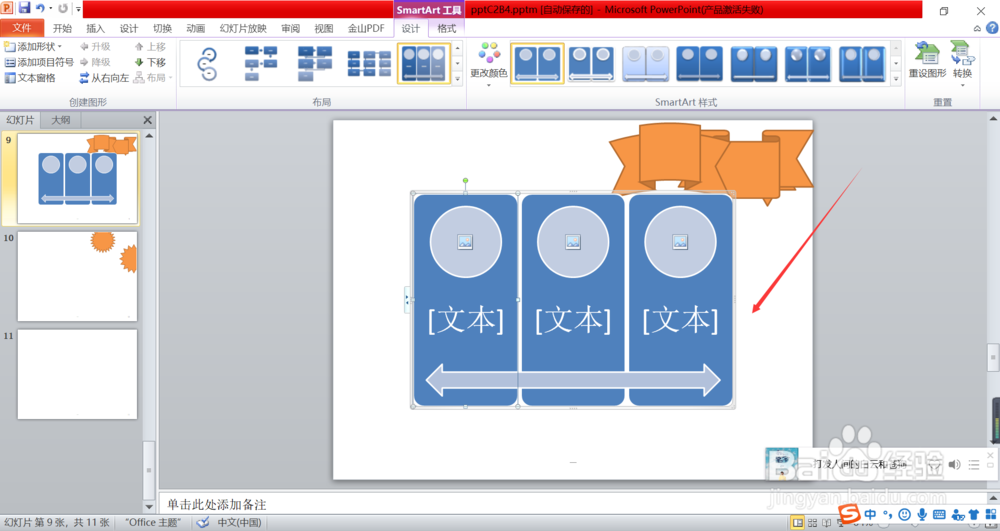This screenshot has height=531, width=1000.
Task: Select the fifth SmartArt style thumbnail
Action: pos(754,64)
